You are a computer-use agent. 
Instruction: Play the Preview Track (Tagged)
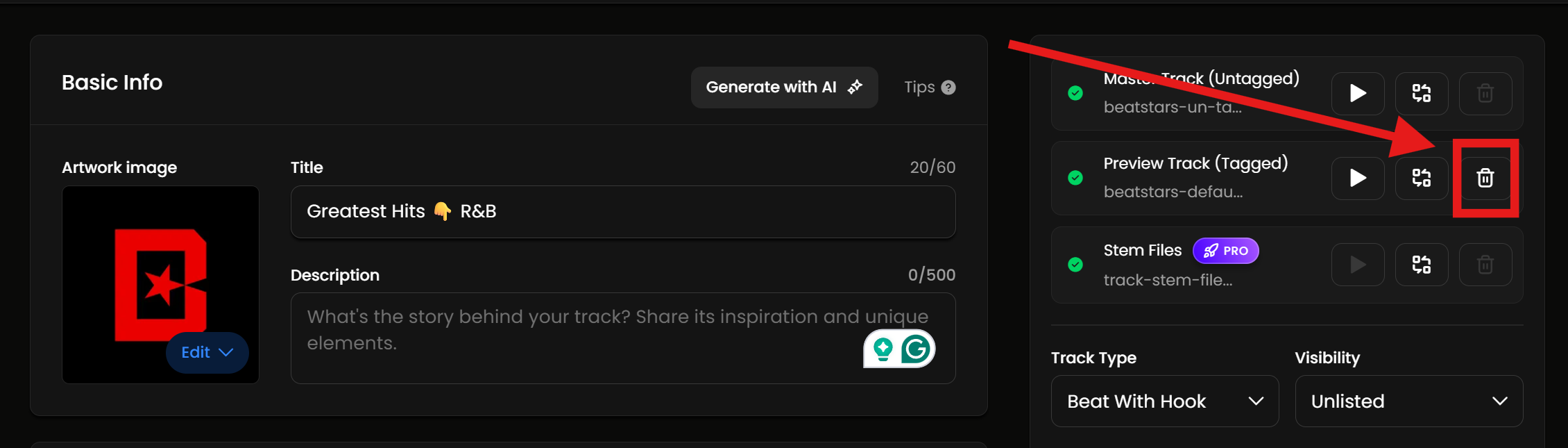point(1358,178)
